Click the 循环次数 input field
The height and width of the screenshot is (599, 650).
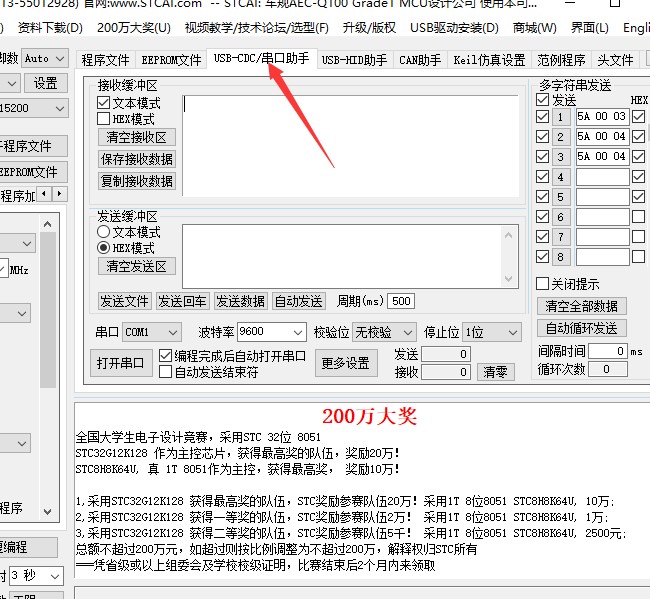(608, 369)
